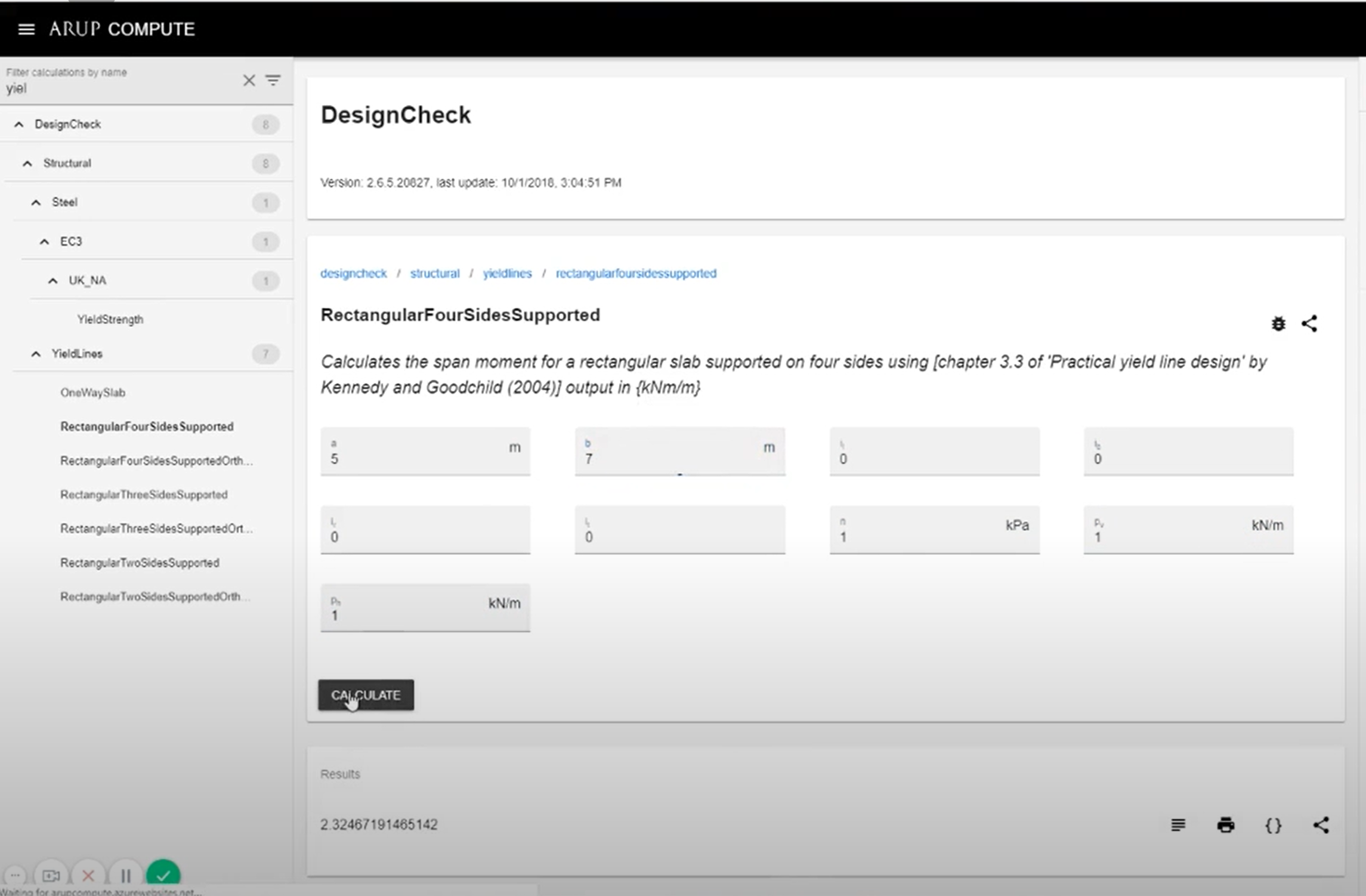Image resolution: width=1366 pixels, height=896 pixels.
Task: Show JSON braces view of the results
Action: click(1274, 825)
